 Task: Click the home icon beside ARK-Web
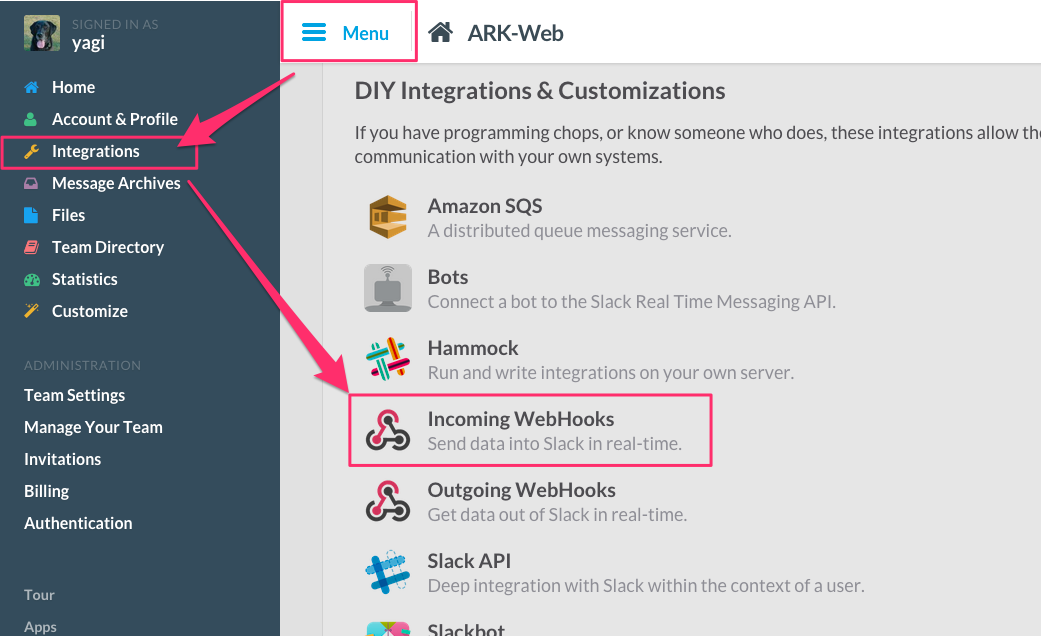click(x=440, y=33)
